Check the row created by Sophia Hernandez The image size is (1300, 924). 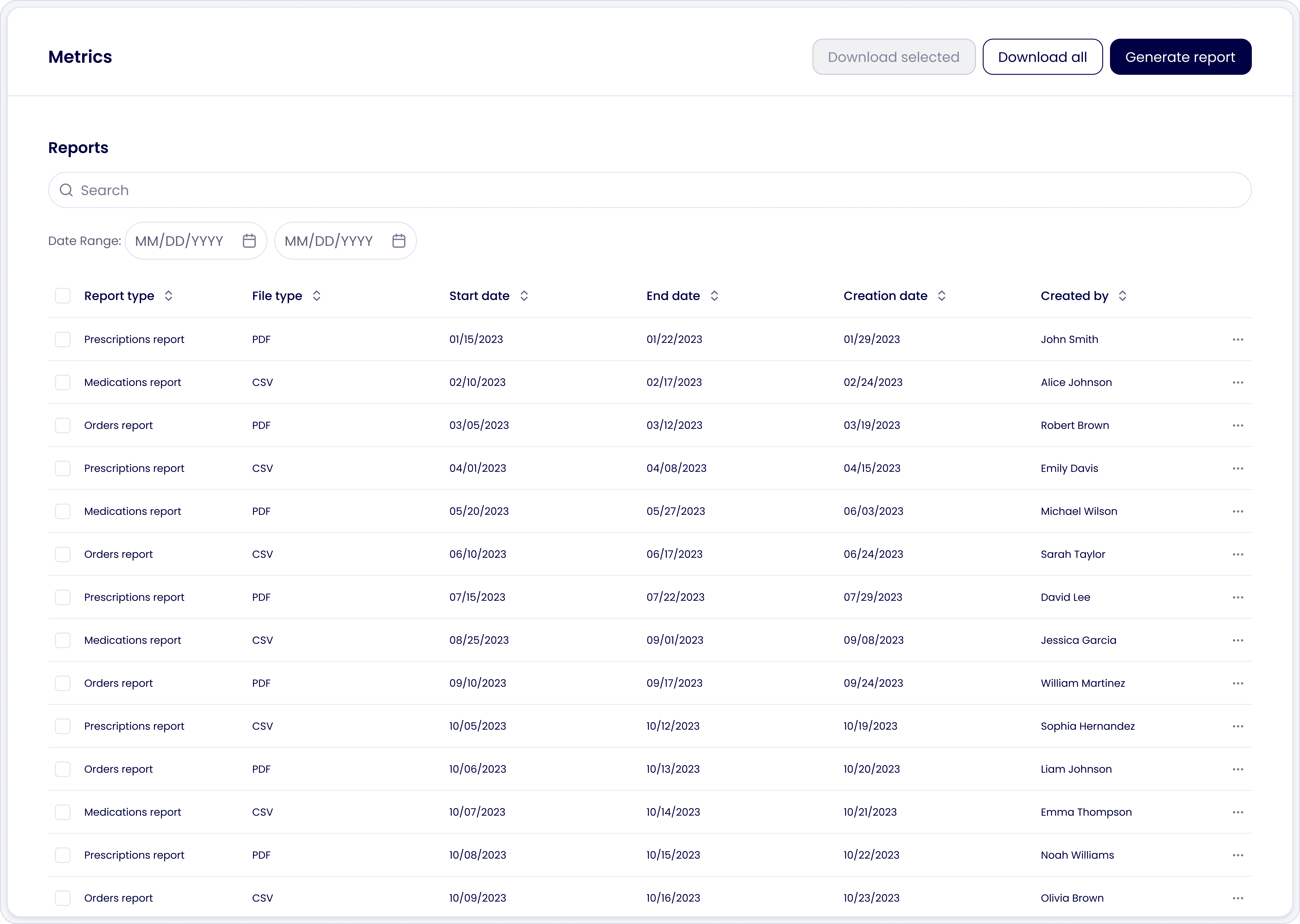[63, 726]
